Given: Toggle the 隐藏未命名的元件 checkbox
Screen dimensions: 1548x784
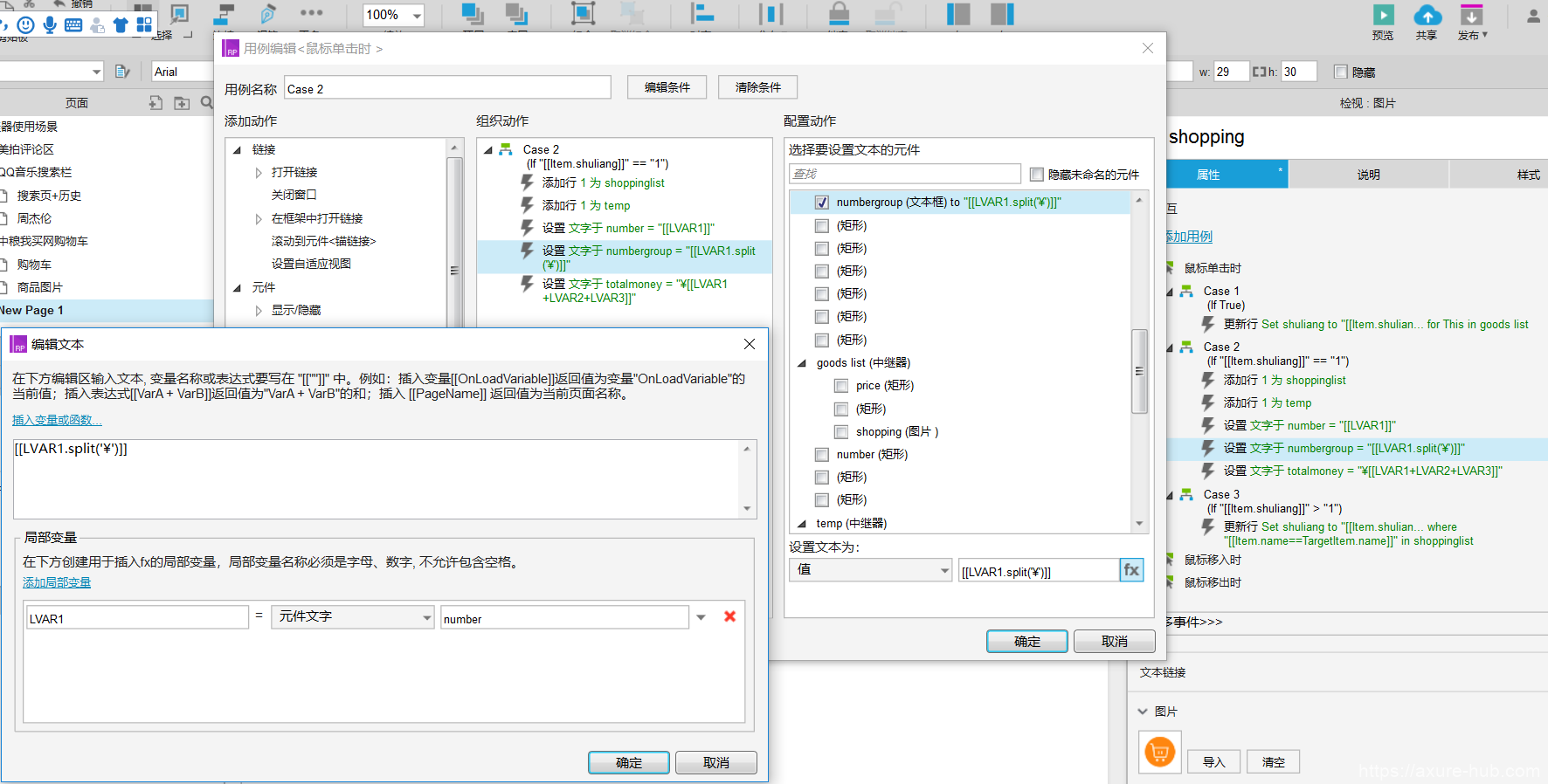Looking at the screenshot, I should pyautogui.click(x=1037, y=175).
